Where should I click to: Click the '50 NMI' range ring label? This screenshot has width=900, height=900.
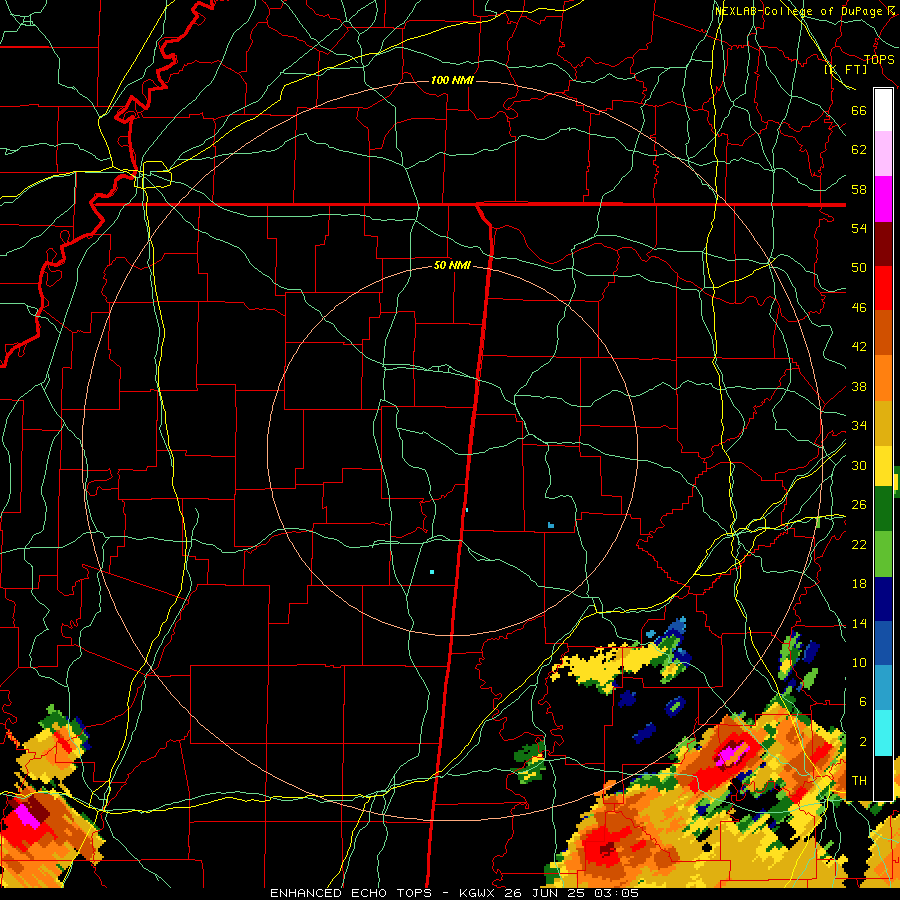[452, 265]
